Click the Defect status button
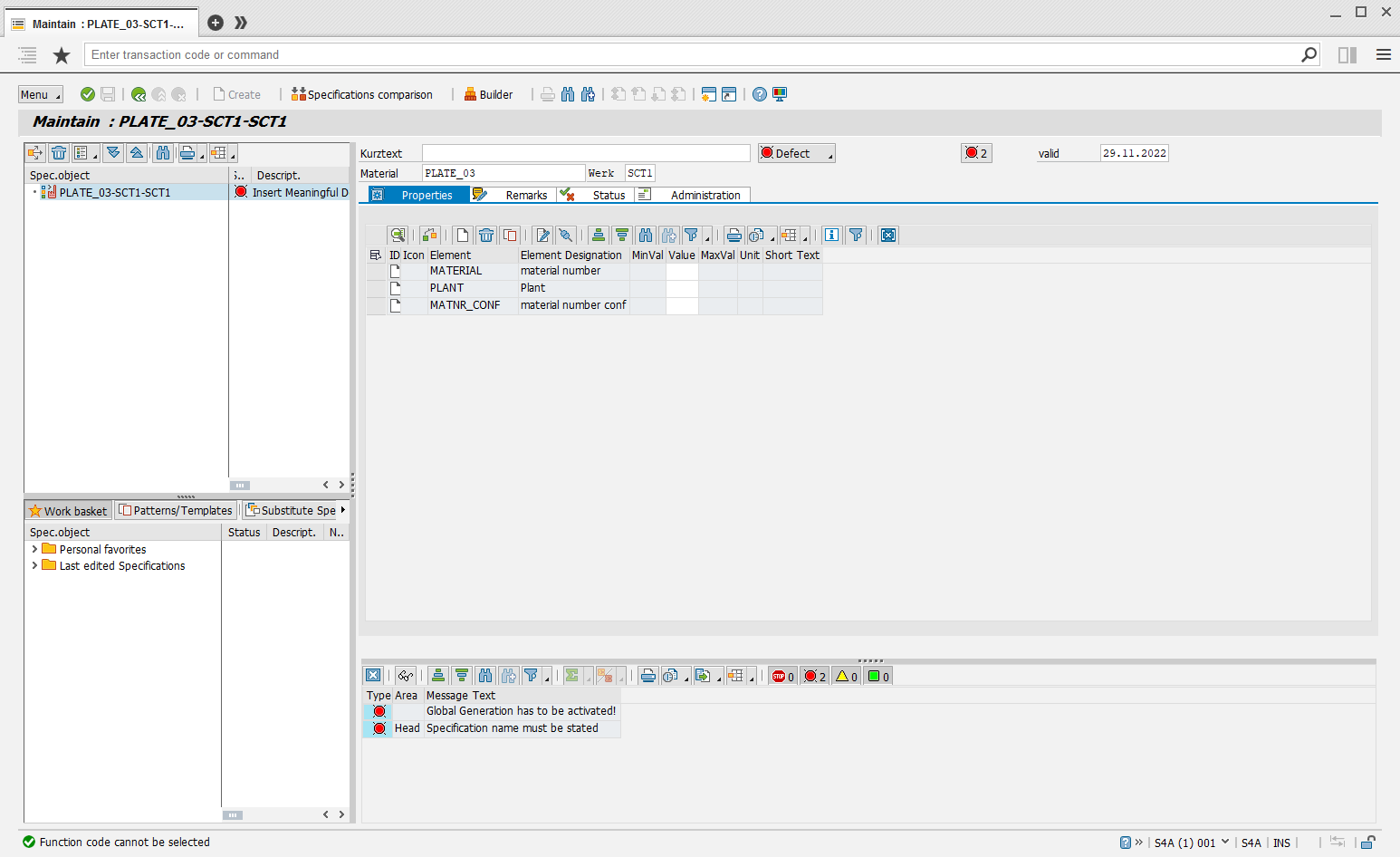 795,152
